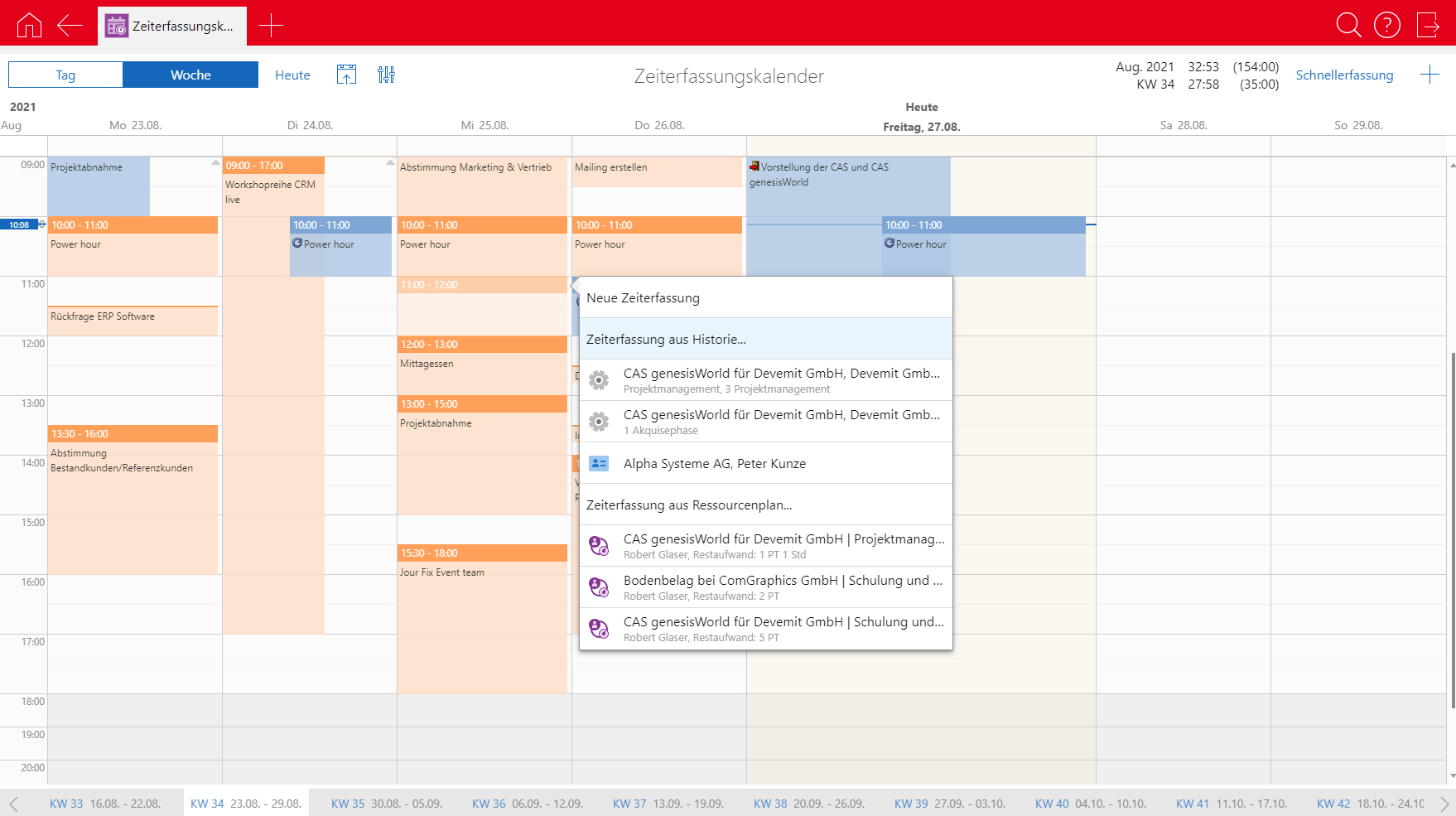Choose Zeiterfassung aus Ressourcenplan... in the menu

[766, 505]
